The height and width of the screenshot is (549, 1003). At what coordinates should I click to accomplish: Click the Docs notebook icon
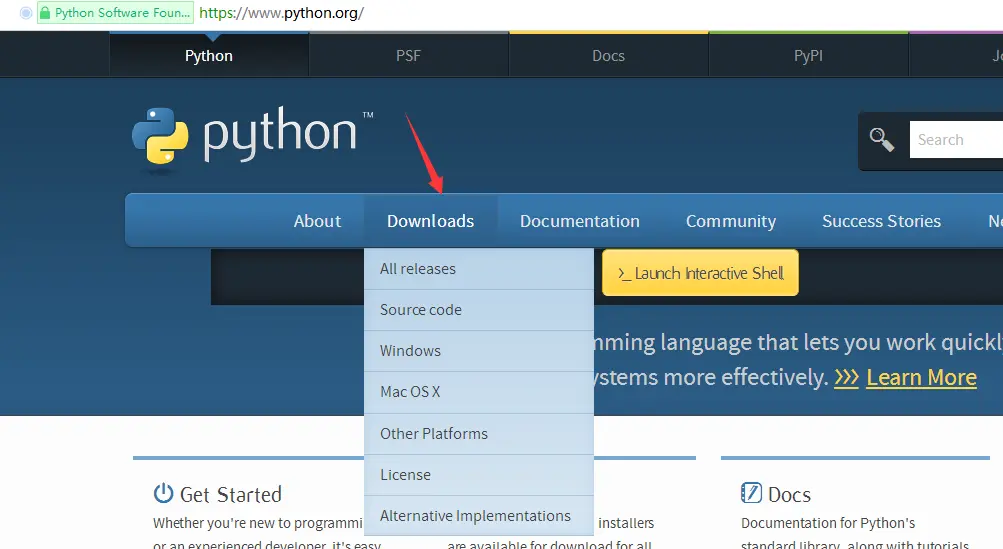pos(751,493)
